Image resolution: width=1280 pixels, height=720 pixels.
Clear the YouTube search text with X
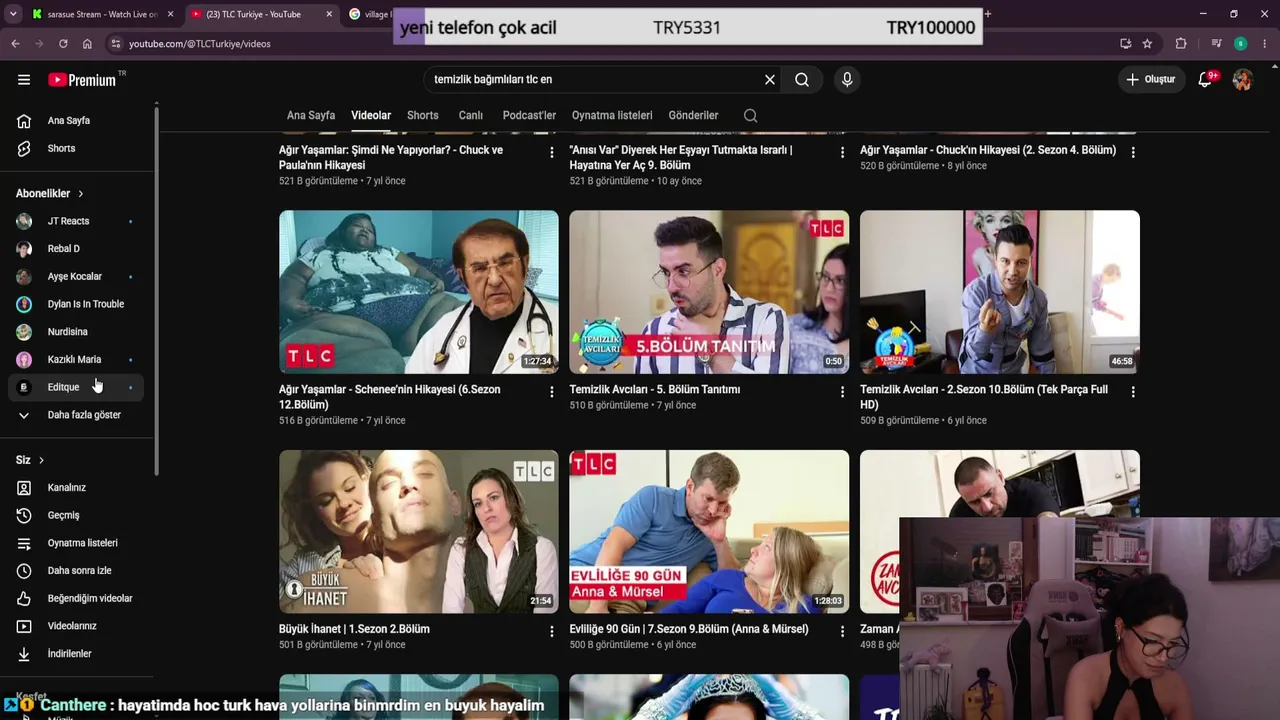point(770,80)
